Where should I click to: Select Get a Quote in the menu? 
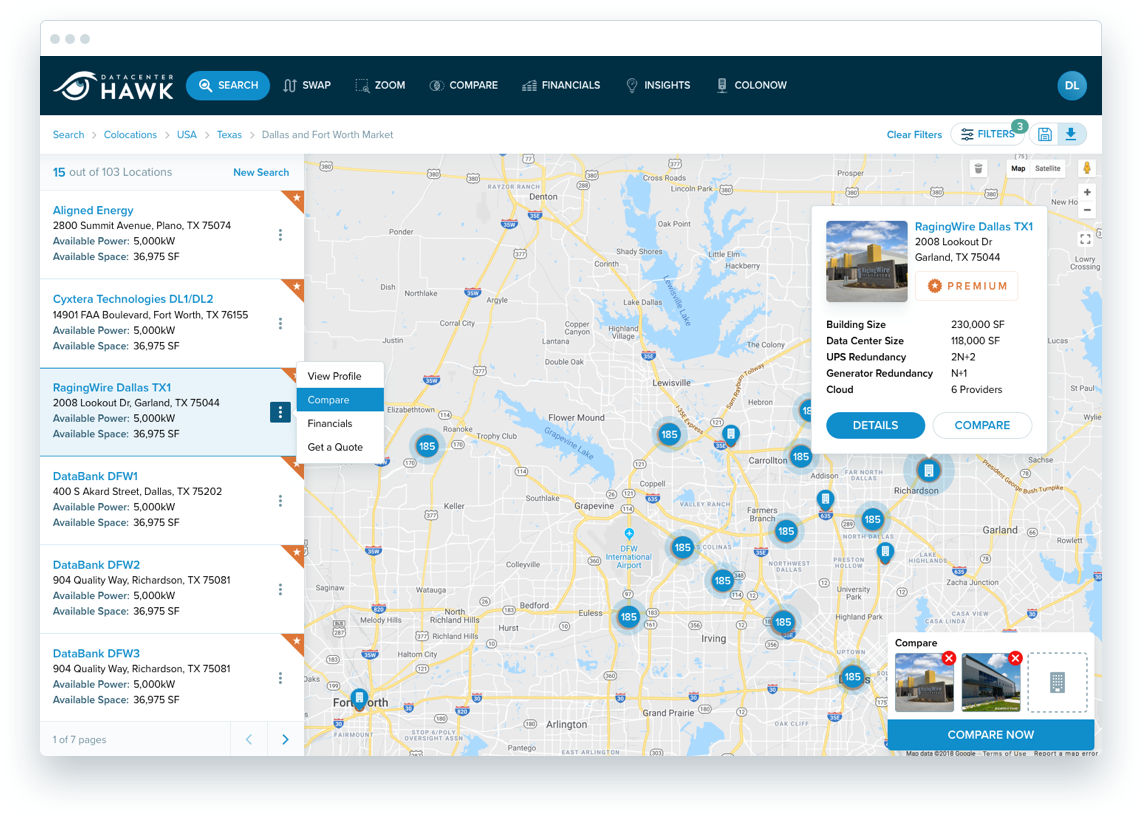(x=340, y=447)
